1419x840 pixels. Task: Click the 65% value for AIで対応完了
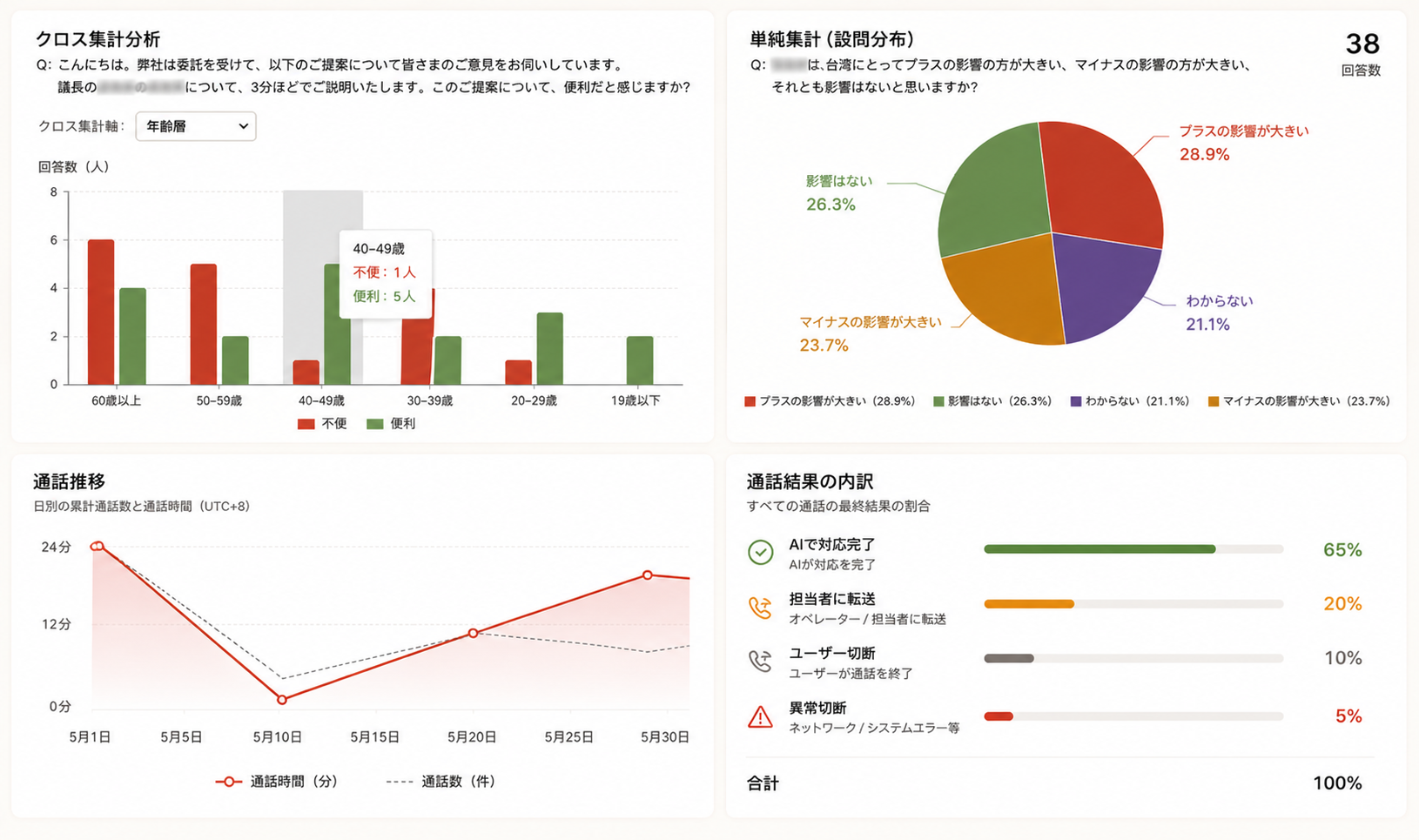(x=1342, y=550)
